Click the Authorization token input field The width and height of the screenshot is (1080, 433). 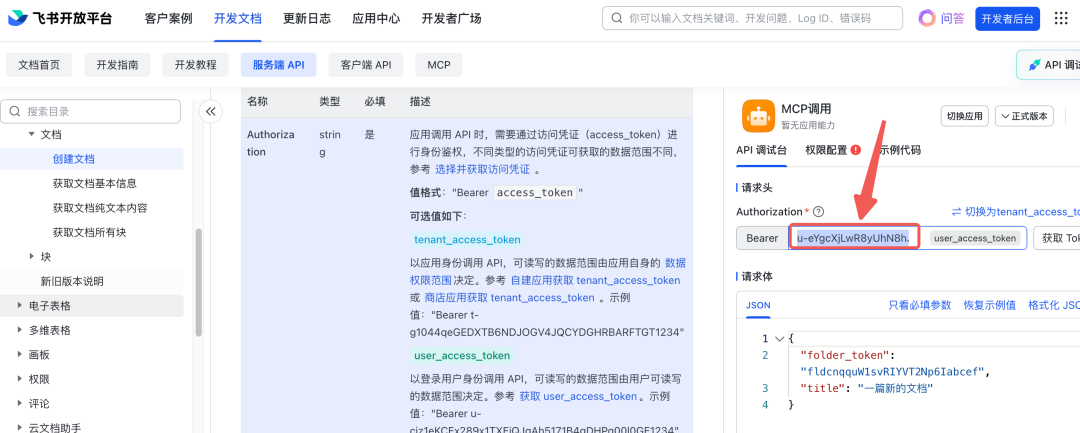click(908, 238)
